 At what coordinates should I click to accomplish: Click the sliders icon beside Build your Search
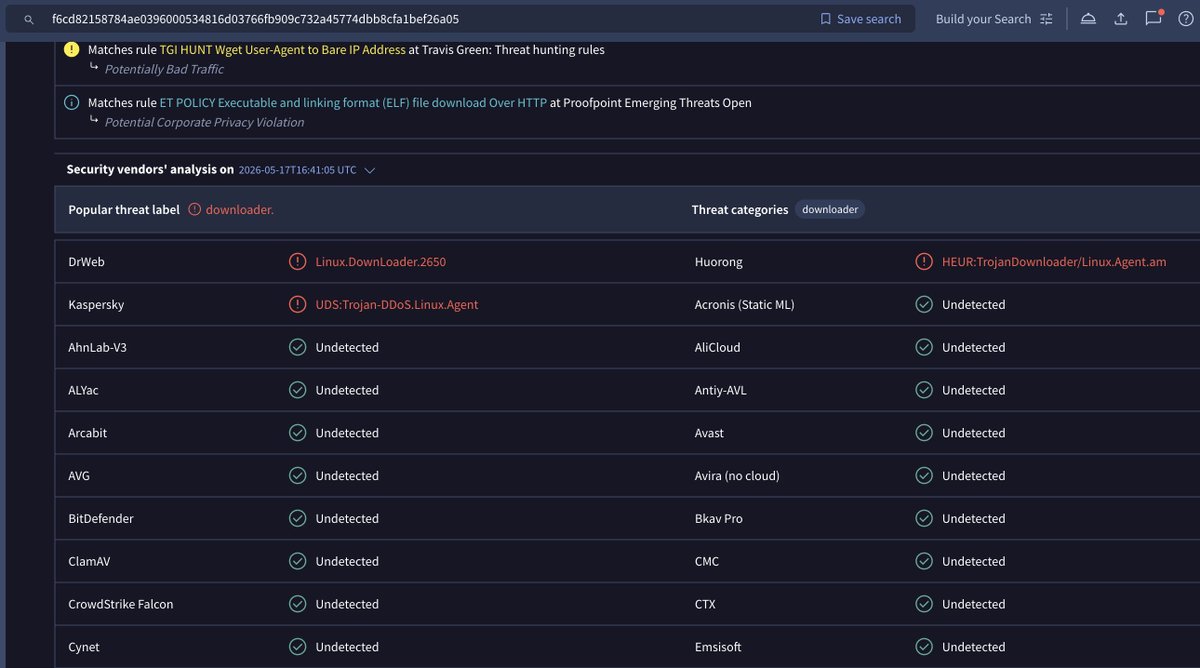pos(1046,19)
